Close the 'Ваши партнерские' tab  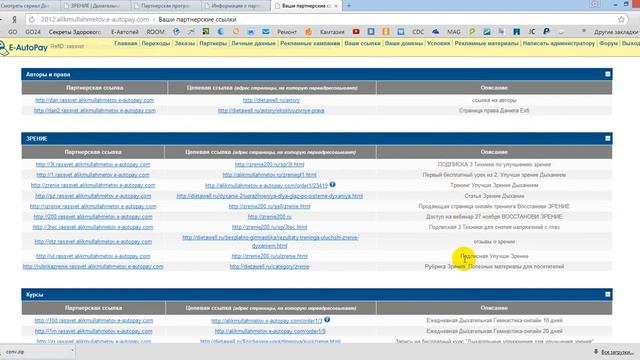coord(336,6)
